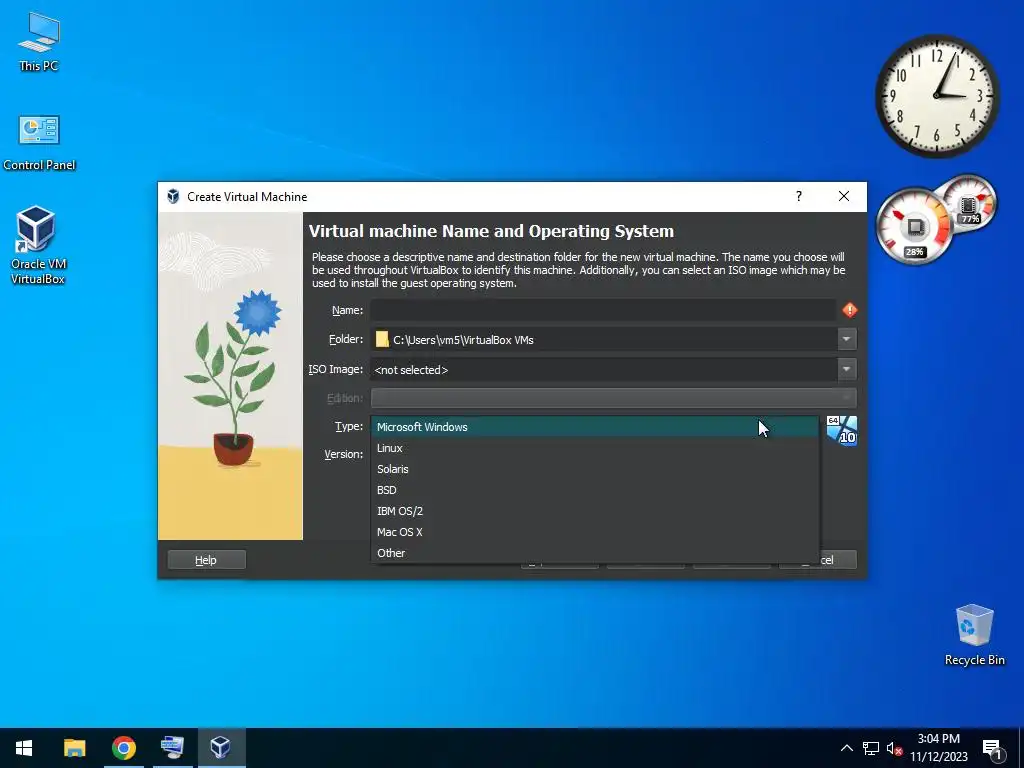Viewport: 1024px width, 768px height.
Task: Expand the Folder dropdown arrow
Action: [846, 340]
